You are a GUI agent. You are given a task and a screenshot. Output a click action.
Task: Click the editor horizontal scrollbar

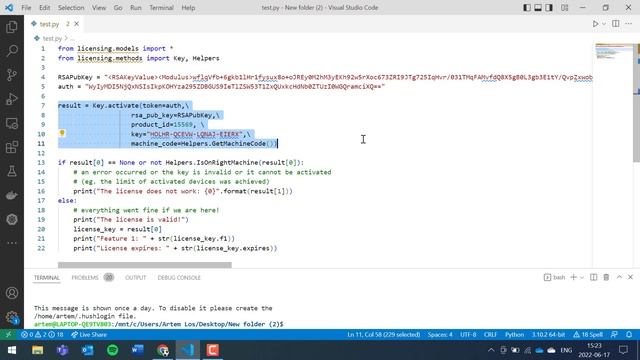(x=144, y=265)
